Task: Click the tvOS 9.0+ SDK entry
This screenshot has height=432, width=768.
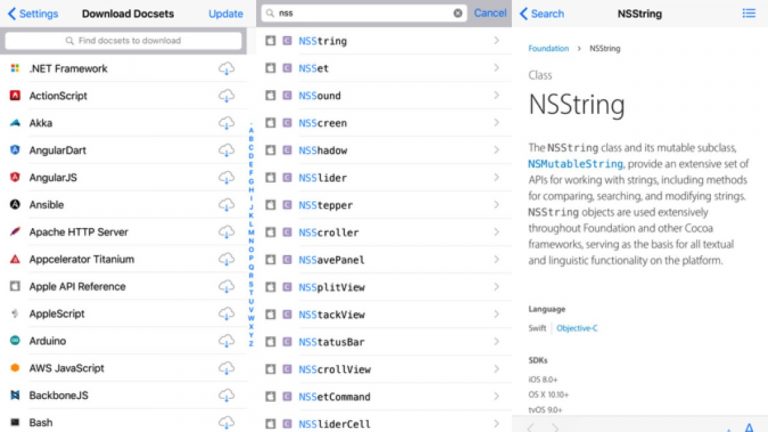Action: (x=545, y=409)
